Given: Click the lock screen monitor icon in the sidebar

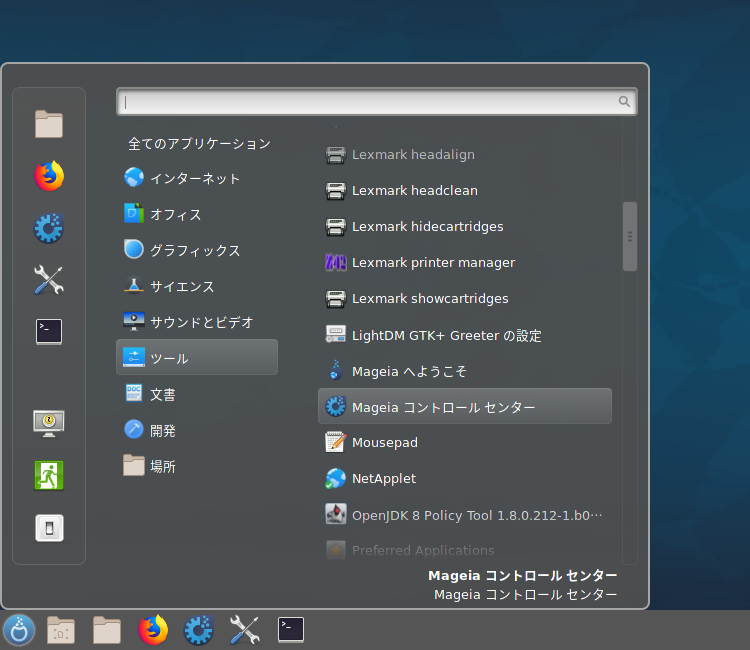Looking at the screenshot, I should tap(49, 423).
